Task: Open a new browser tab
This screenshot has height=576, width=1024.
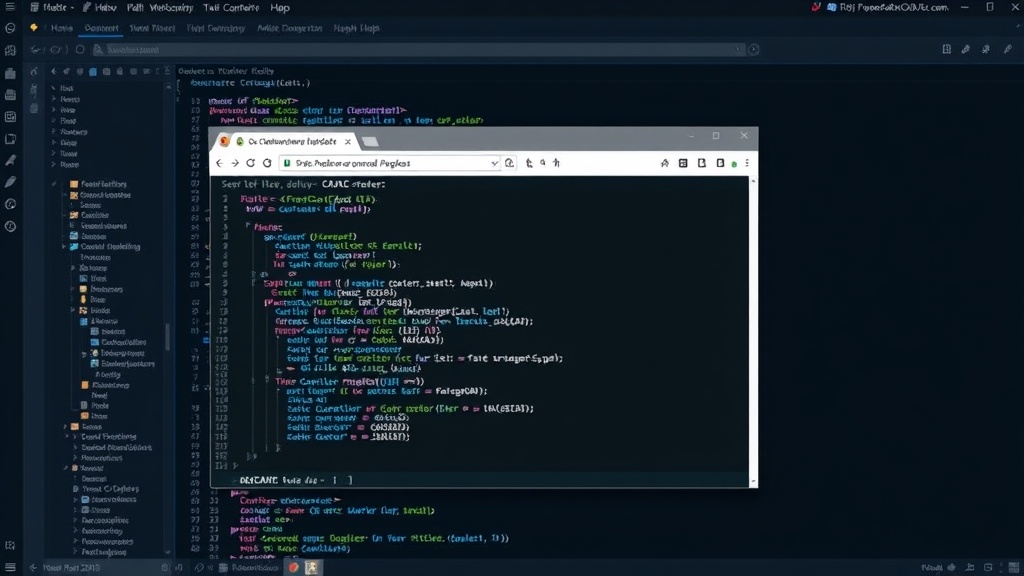Action: pos(370,142)
